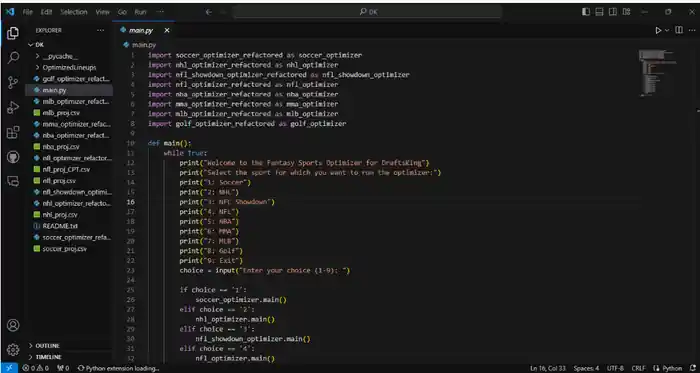Open the Run dropdown arrow next to play button
700x373 pixels.
click(667, 30)
